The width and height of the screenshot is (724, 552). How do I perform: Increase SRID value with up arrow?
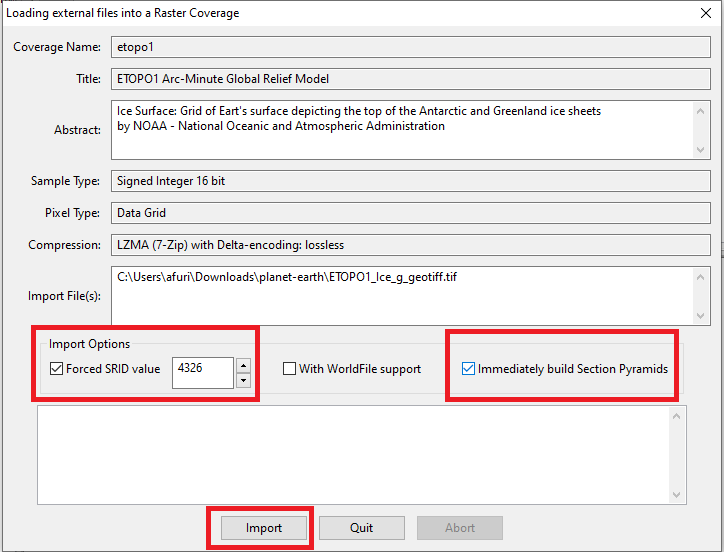pos(243,365)
